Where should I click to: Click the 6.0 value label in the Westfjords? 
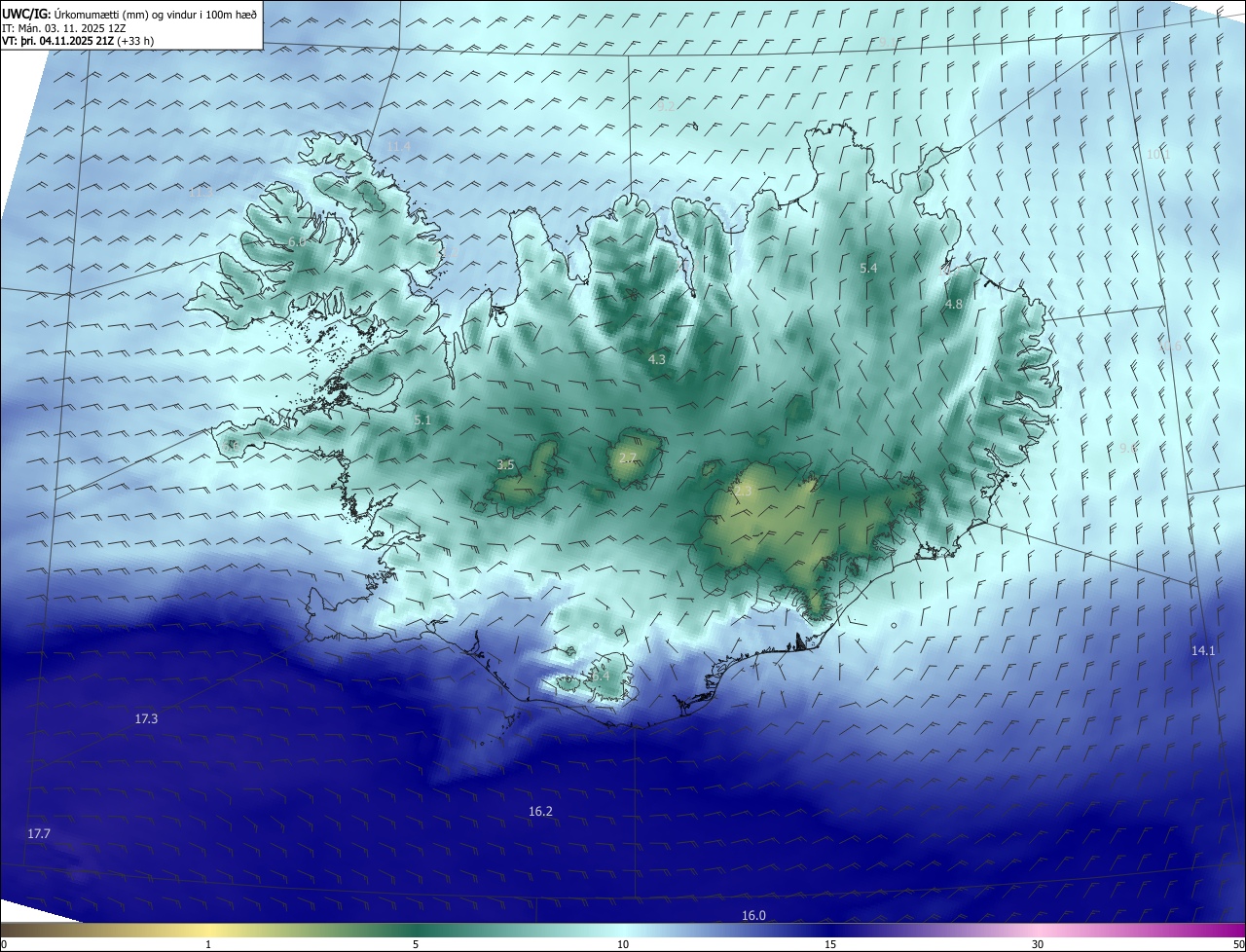coord(297,241)
